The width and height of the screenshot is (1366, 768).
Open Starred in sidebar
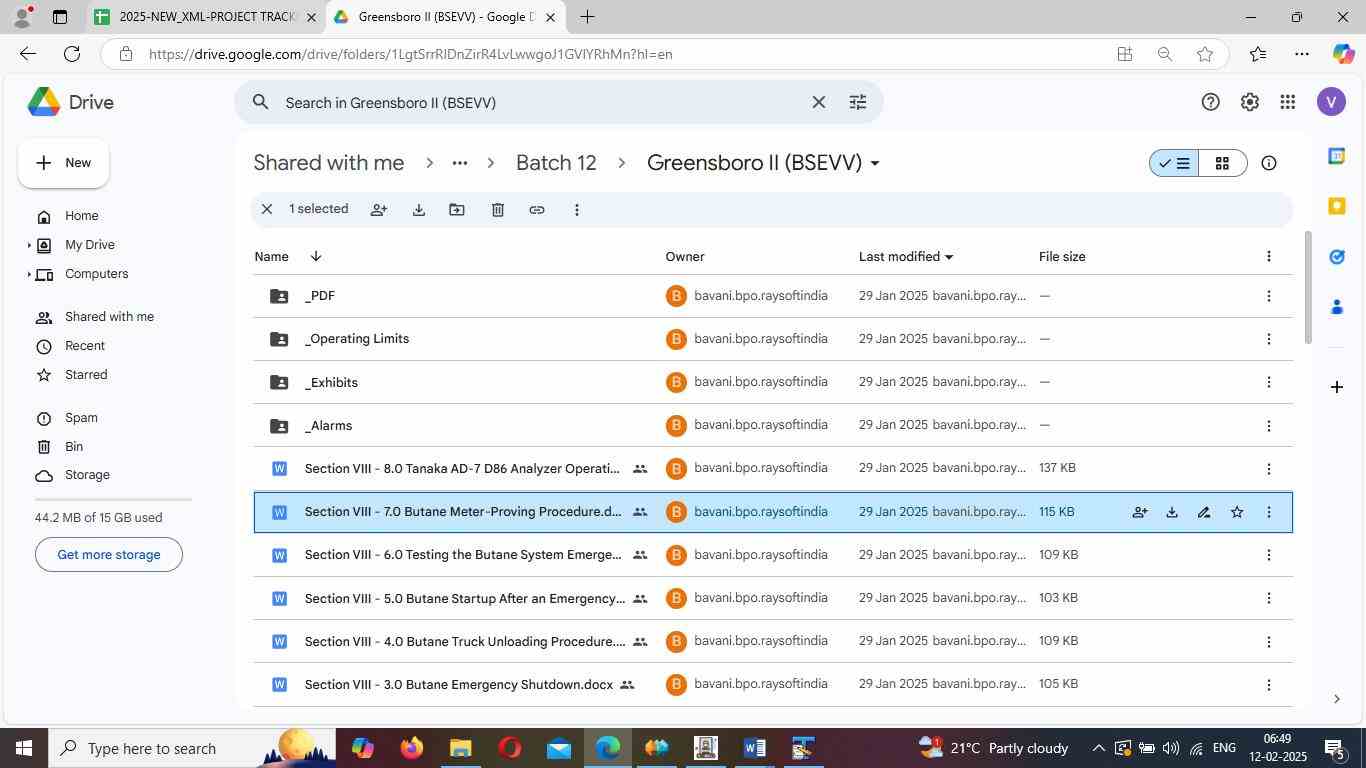point(86,375)
